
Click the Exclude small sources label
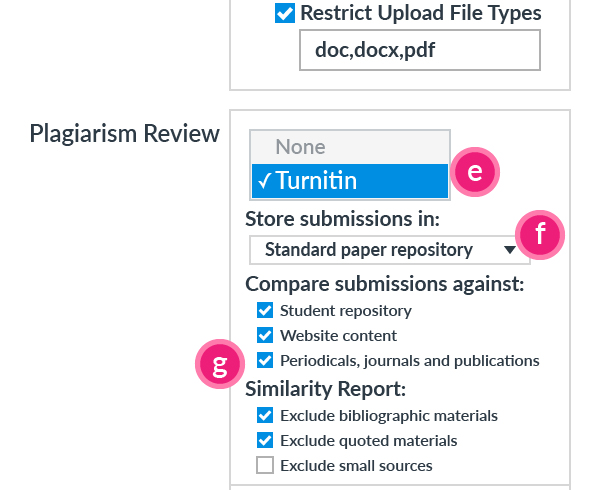click(356, 465)
